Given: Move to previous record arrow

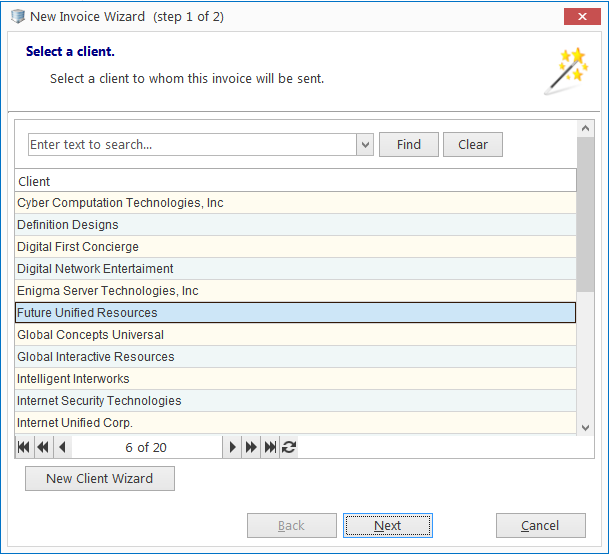Looking at the screenshot, I should tap(62, 447).
